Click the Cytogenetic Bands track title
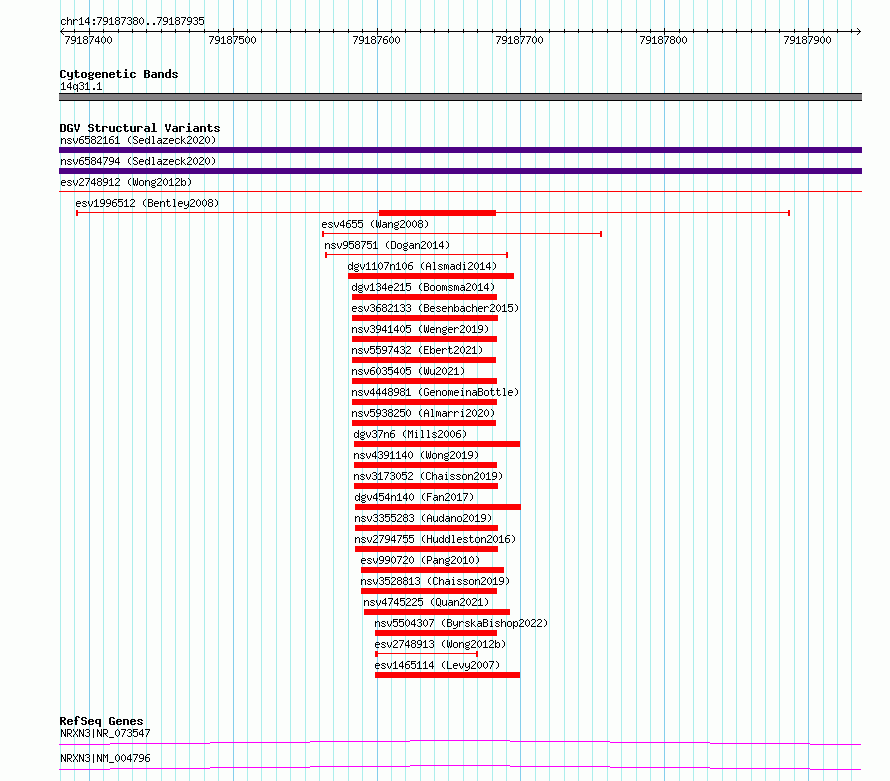890x781 pixels. 119,74
